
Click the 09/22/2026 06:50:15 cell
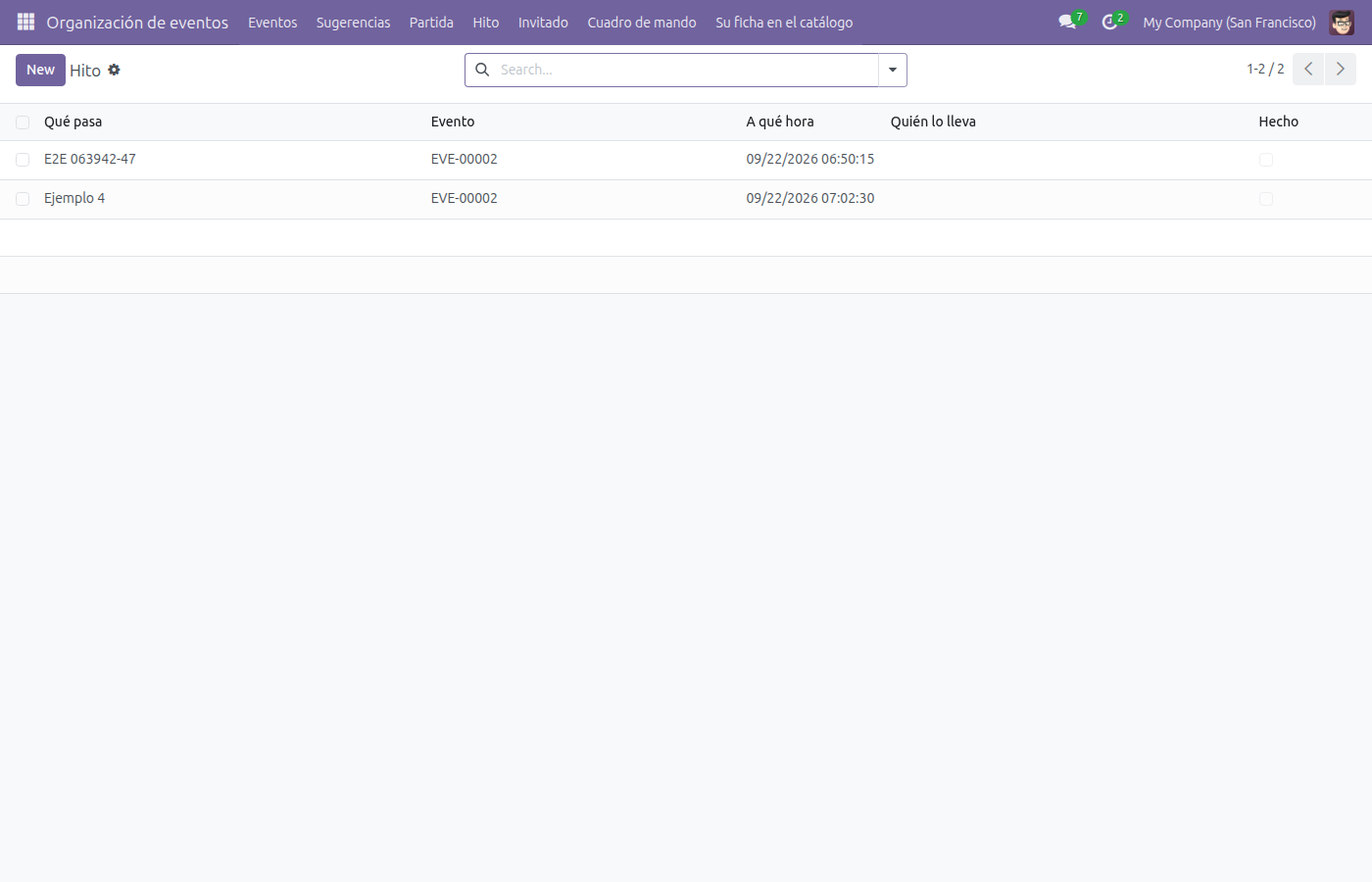coord(810,159)
